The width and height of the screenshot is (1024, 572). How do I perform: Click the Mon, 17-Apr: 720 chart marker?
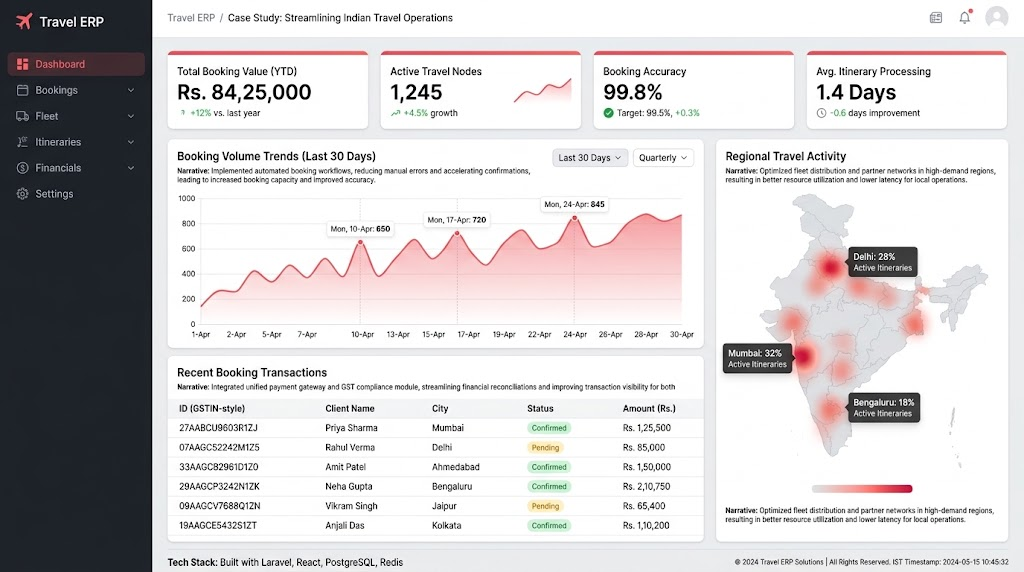pos(457,233)
